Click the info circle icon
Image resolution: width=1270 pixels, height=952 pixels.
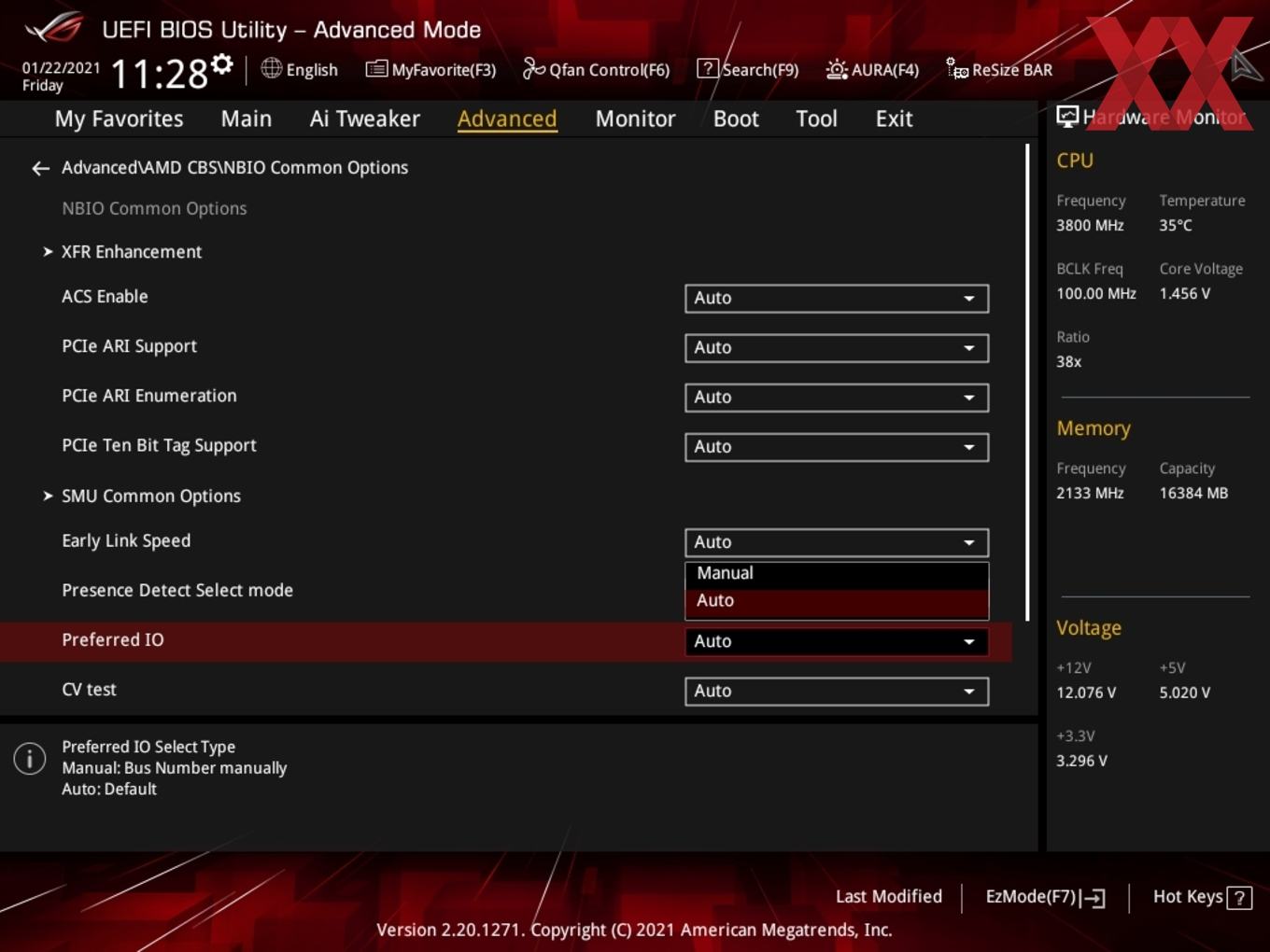point(30,759)
